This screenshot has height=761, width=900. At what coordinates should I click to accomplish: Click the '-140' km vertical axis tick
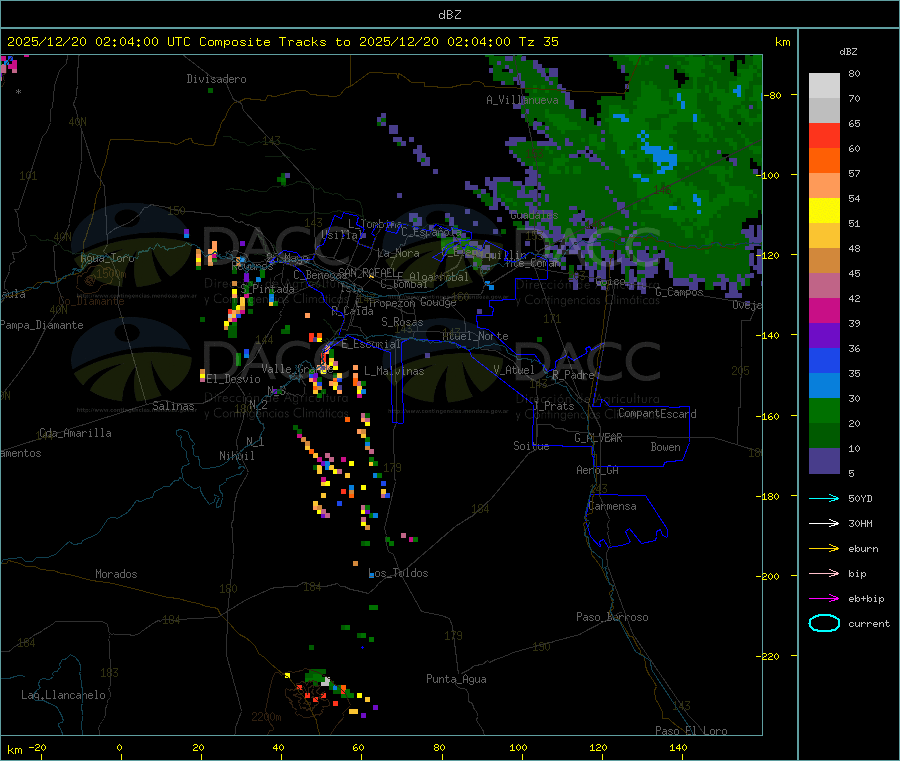coord(767,335)
